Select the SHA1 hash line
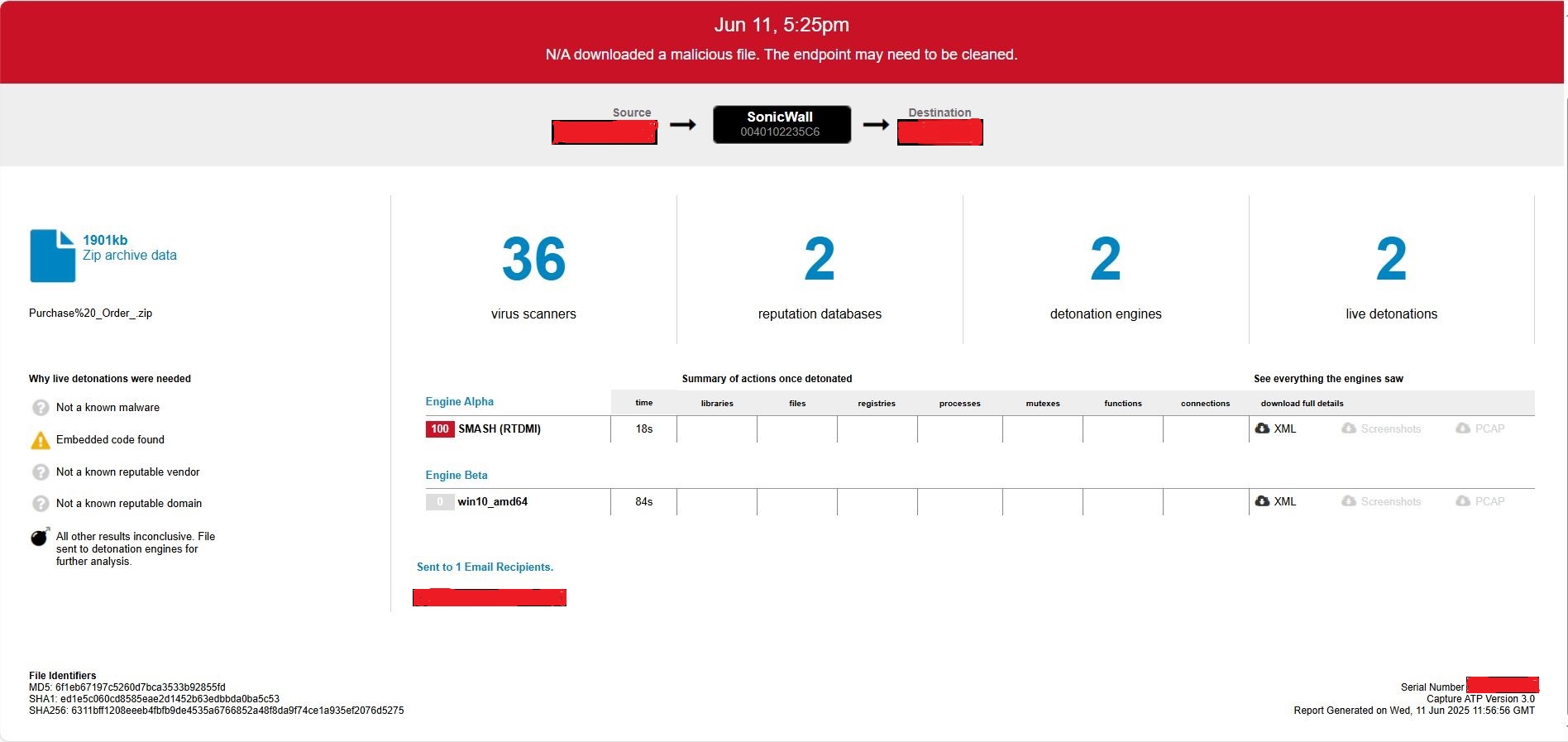Image resolution: width=1568 pixels, height=742 pixels. coord(155,699)
